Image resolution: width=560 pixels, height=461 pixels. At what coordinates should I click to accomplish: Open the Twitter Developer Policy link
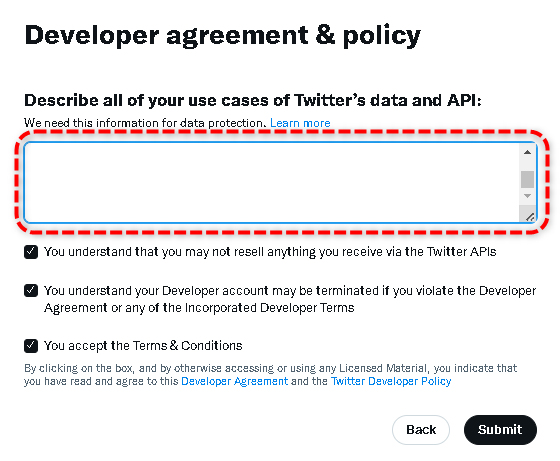(391, 381)
